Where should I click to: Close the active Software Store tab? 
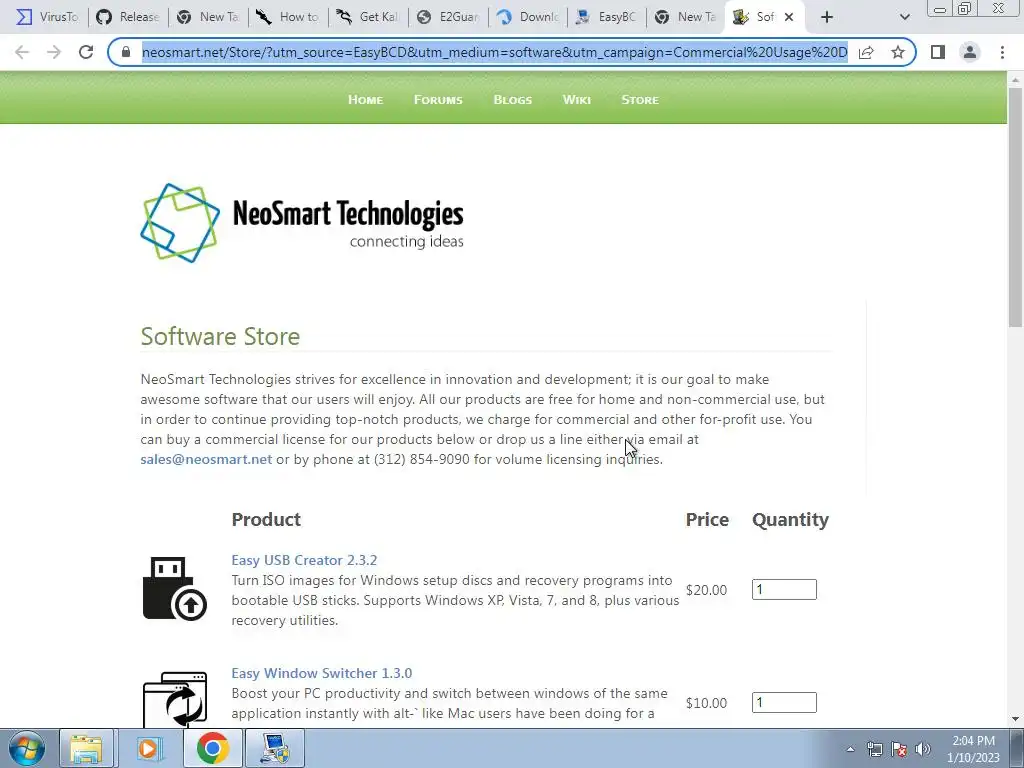789,17
